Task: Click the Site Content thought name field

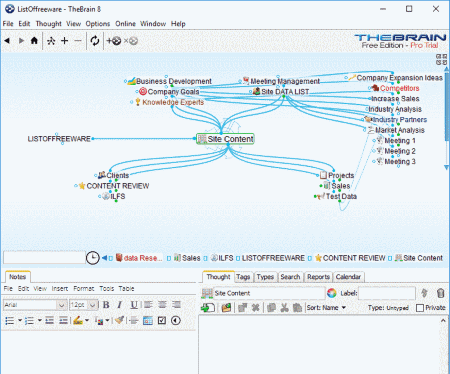Action: 269,293
